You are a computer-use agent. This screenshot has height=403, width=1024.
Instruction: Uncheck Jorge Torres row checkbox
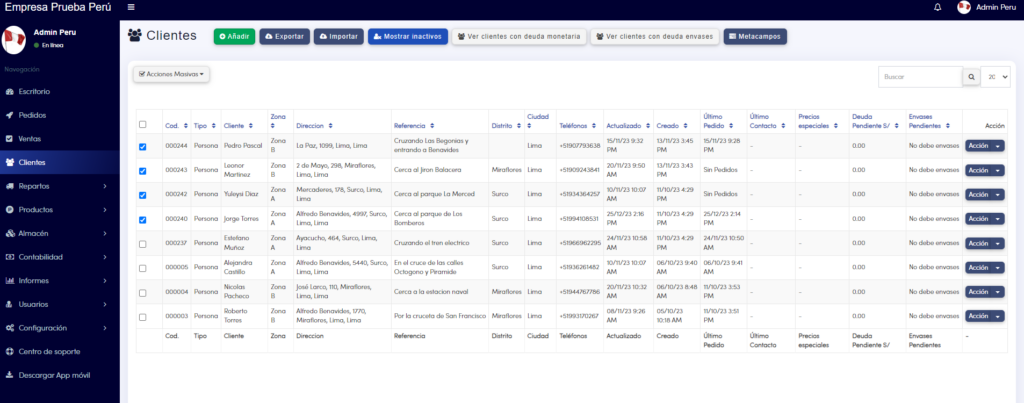143,220
